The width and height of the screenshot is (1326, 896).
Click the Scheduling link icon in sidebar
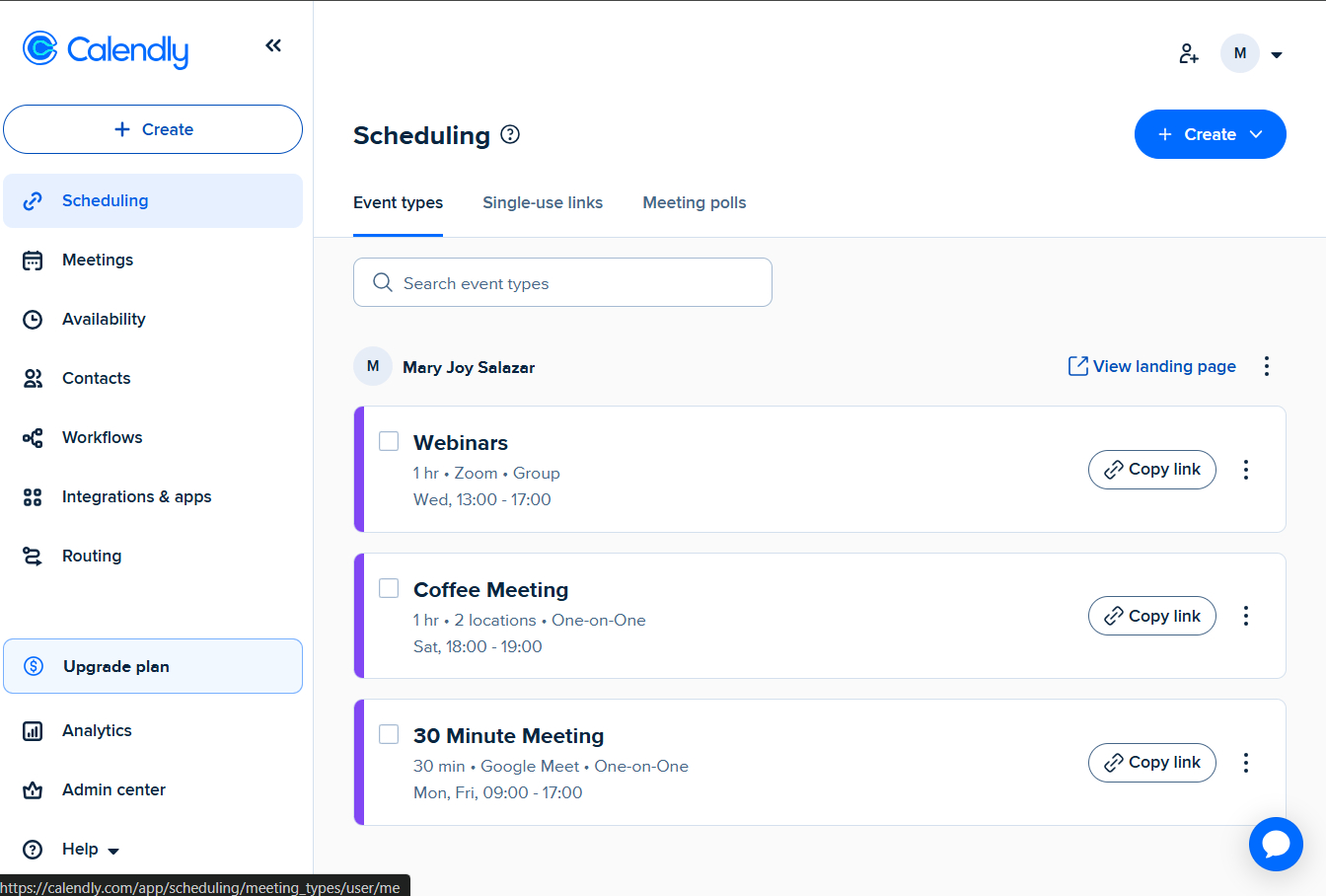pyautogui.click(x=33, y=201)
